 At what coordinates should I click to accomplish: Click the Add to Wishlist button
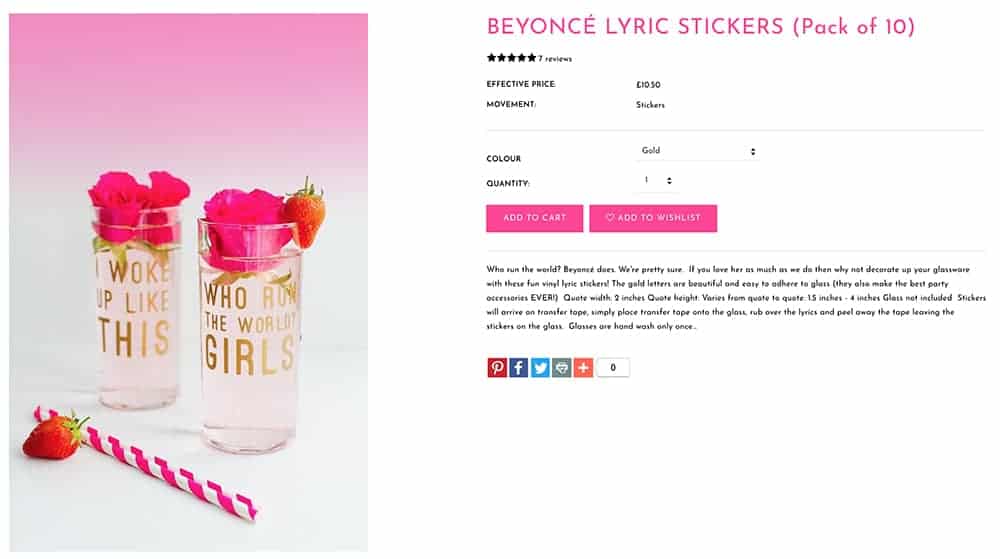[653, 218]
